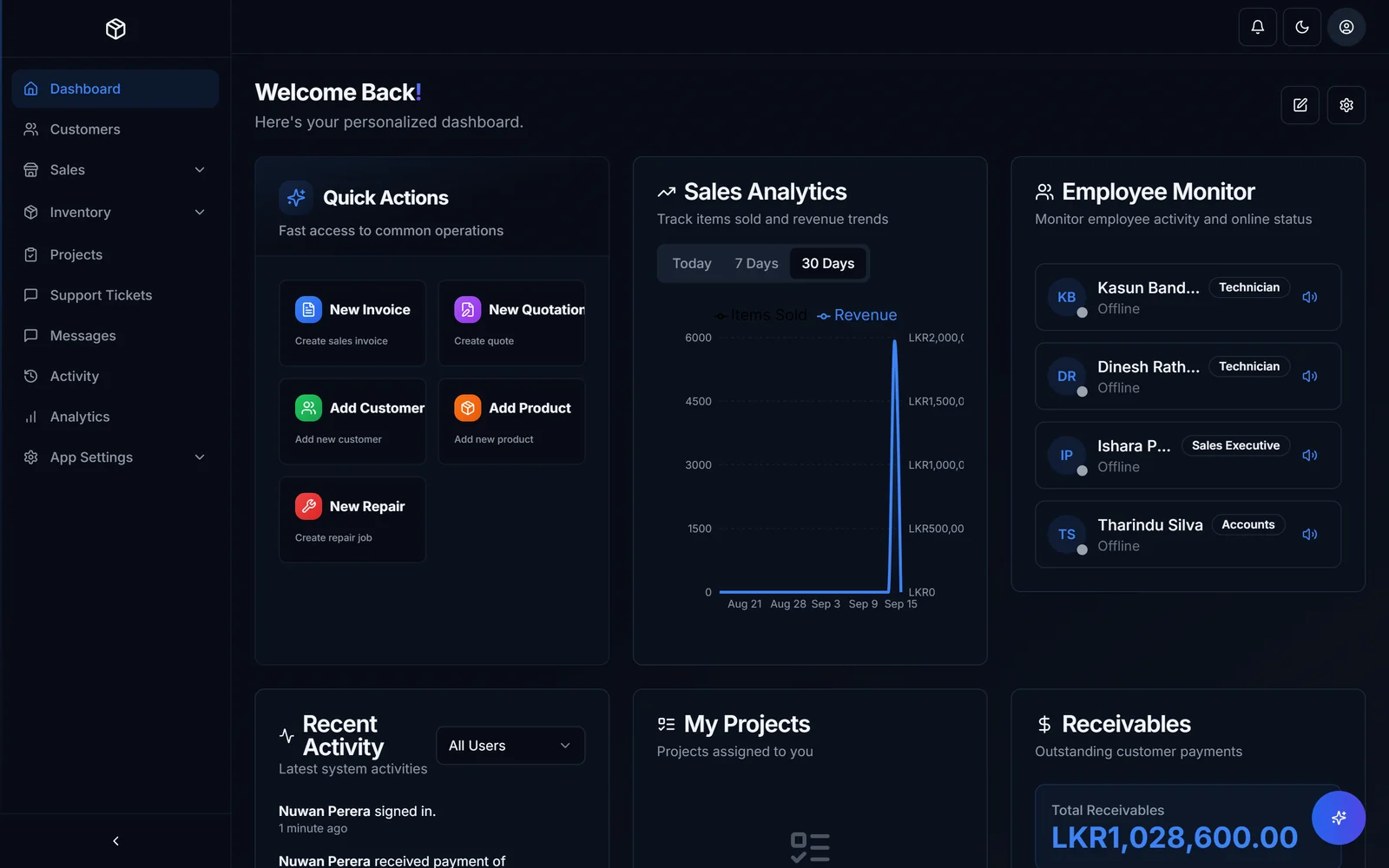Click the Recent Activity pulse icon
Viewport: 1389px width, 868px height.
286,736
